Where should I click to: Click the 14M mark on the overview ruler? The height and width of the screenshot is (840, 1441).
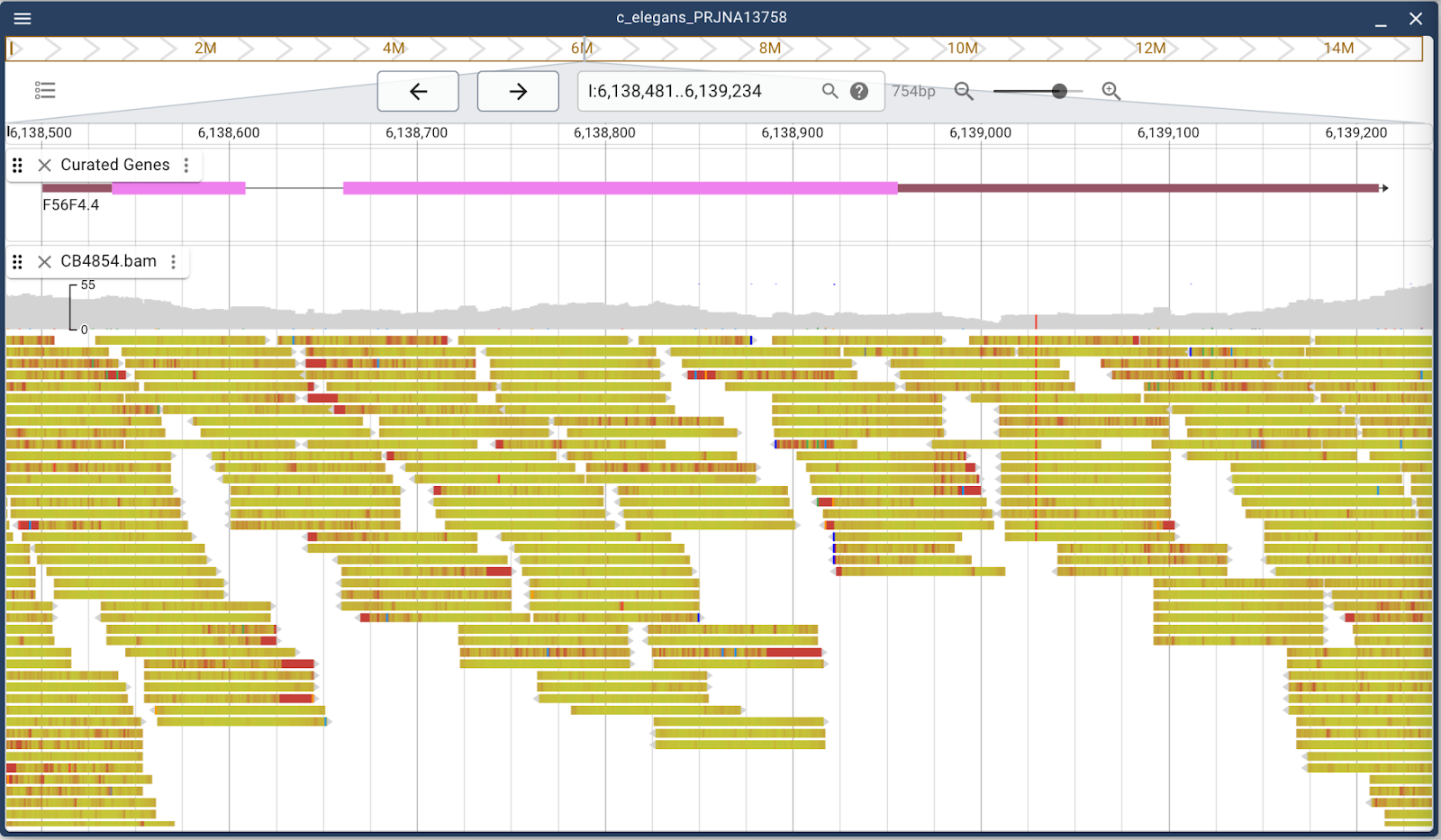(1338, 48)
